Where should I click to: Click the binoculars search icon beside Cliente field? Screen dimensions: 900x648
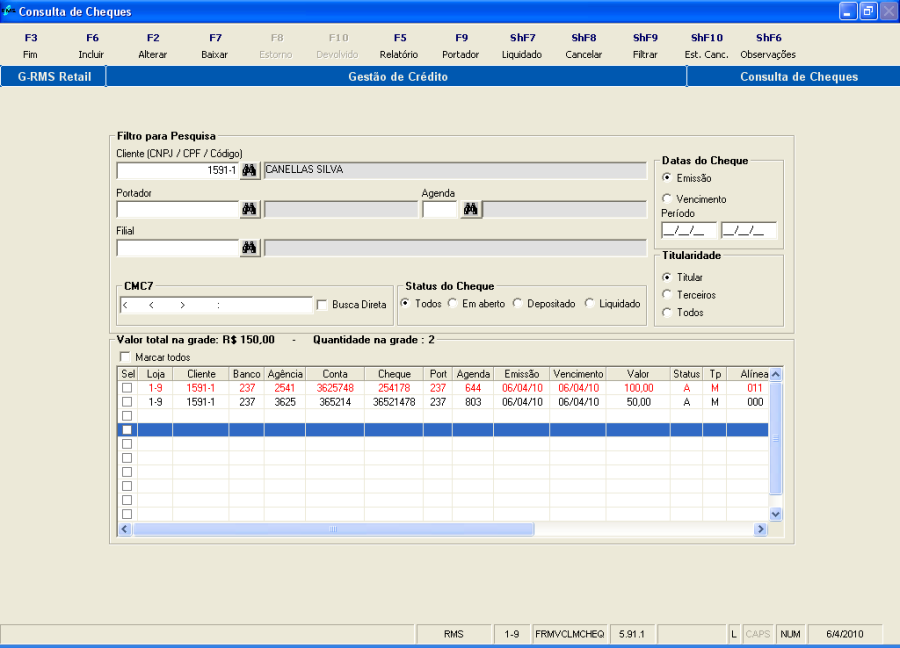(249, 171)
